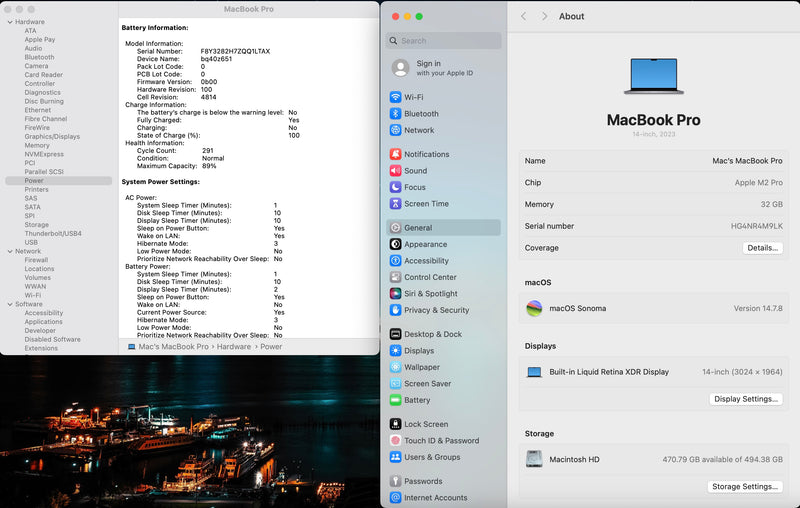Select the Desktop & Dock icon
The image size is (800, 508).
pyautogui.click(x=395, y=334)
